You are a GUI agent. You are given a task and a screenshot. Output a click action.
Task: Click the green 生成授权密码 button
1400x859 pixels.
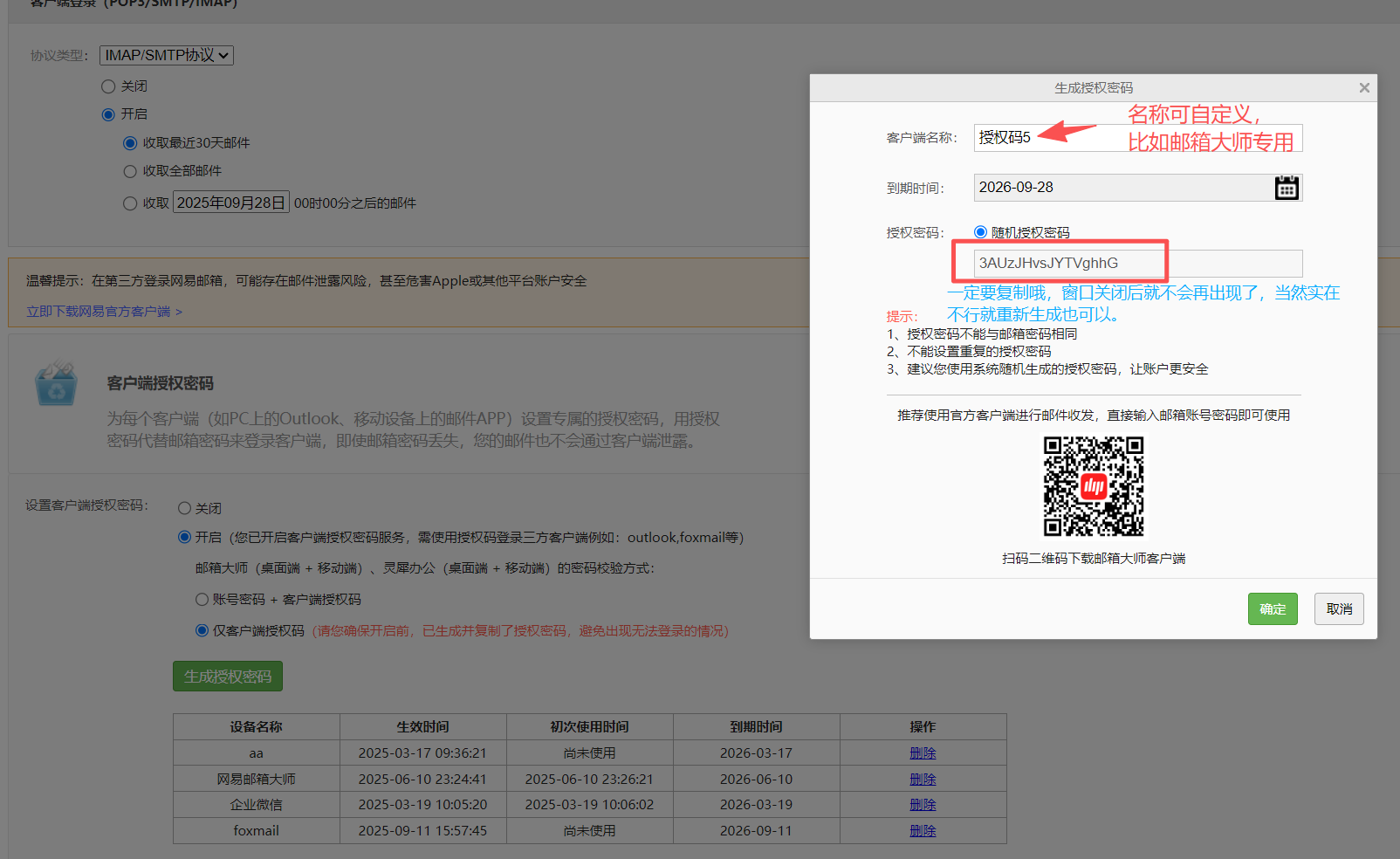228,677
